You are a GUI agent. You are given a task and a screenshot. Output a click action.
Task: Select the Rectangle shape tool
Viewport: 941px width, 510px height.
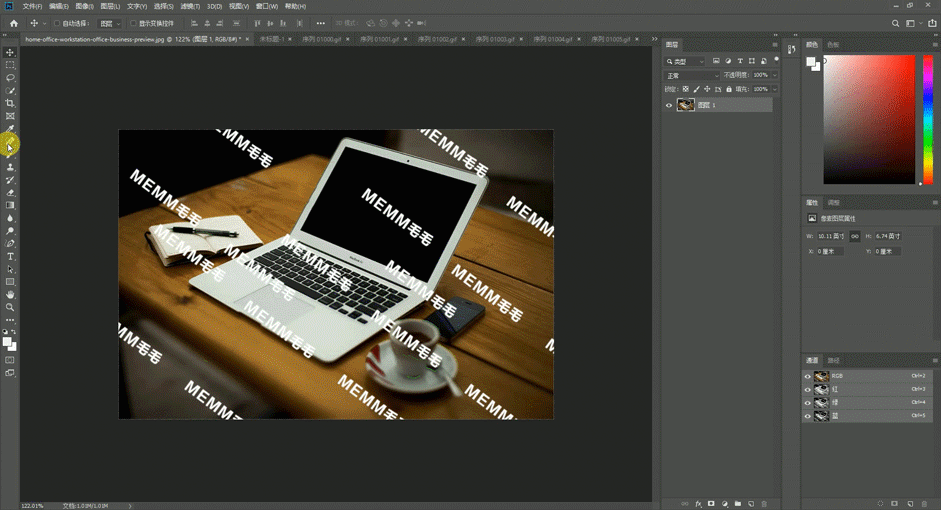pyautogui.click(x=10, y=282)
